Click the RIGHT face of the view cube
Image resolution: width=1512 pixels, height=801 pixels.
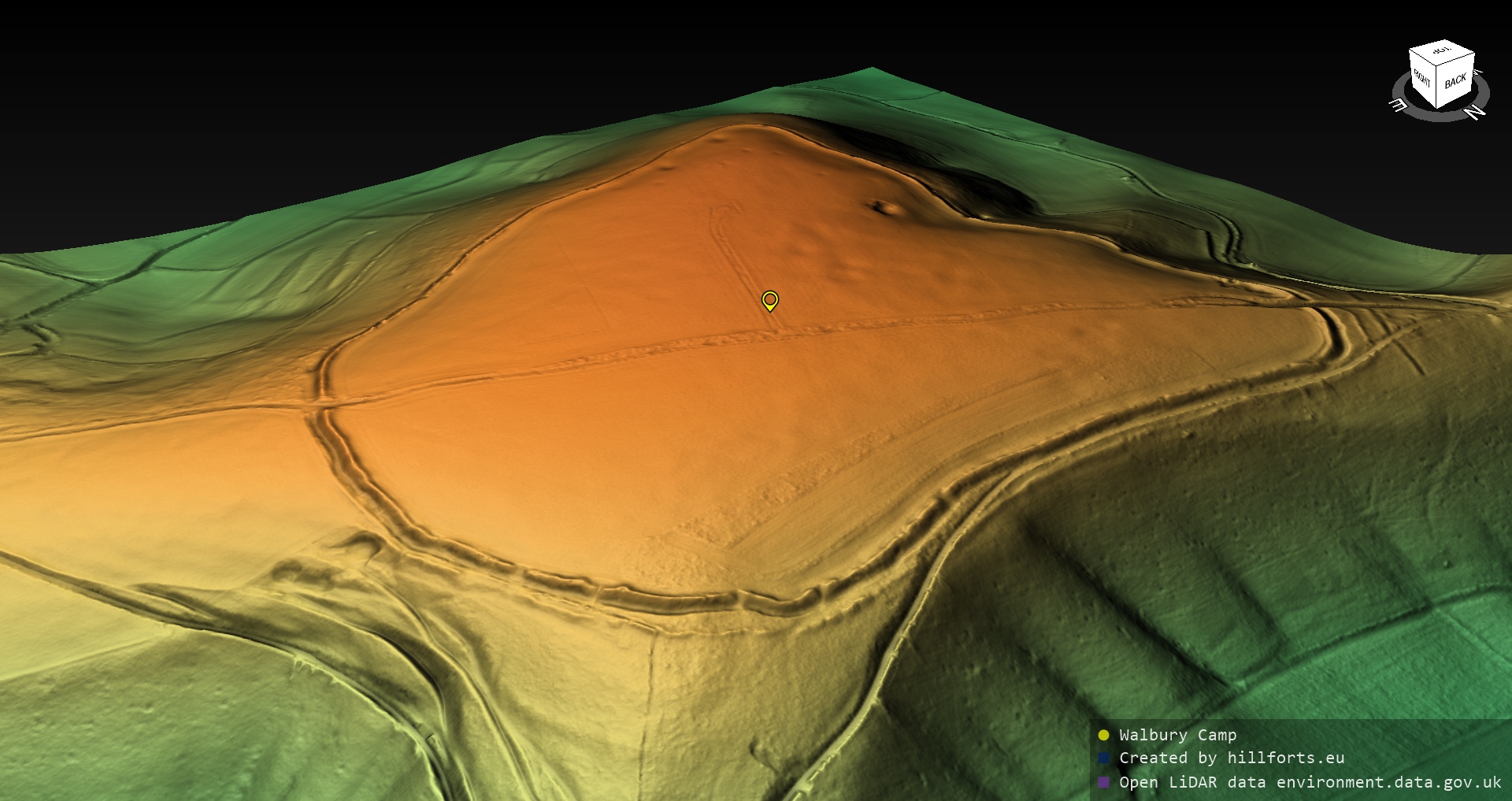1422,80
